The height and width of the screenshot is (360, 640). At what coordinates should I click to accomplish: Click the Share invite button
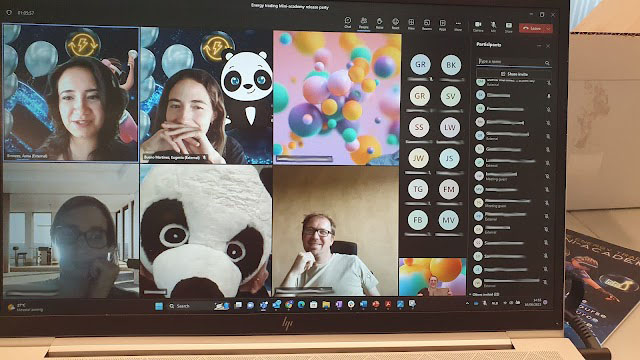point(514,74)
